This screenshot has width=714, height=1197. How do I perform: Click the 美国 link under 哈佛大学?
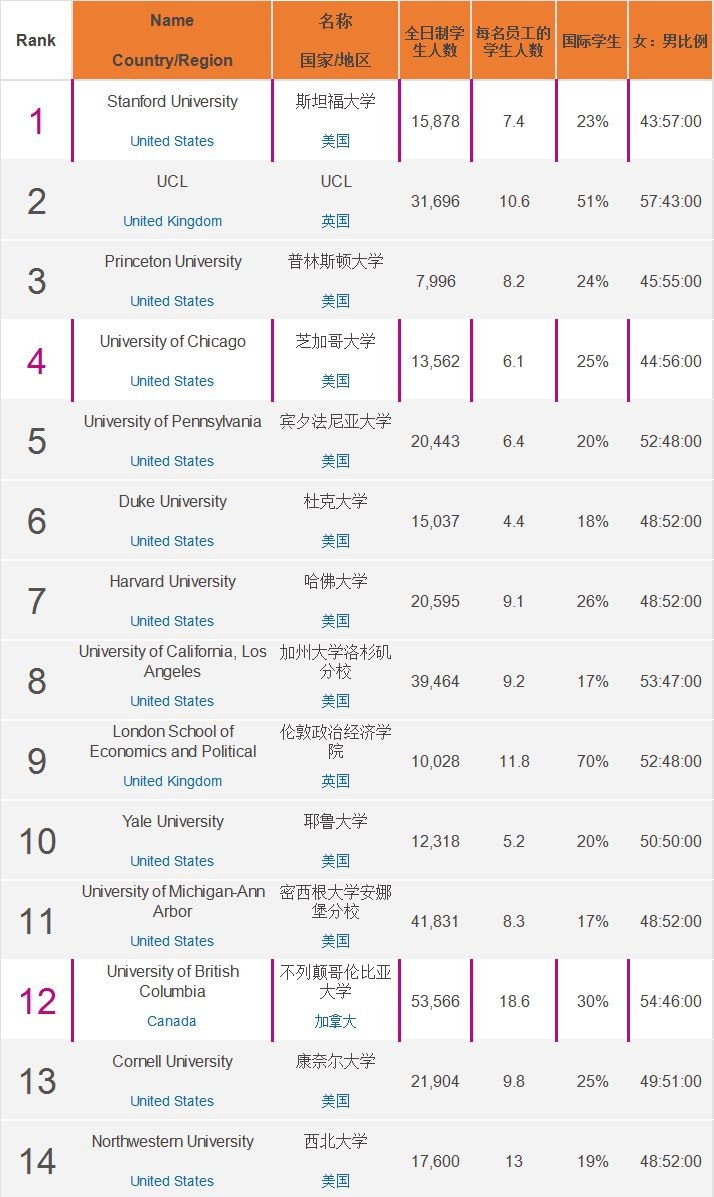tap(336, 621)
